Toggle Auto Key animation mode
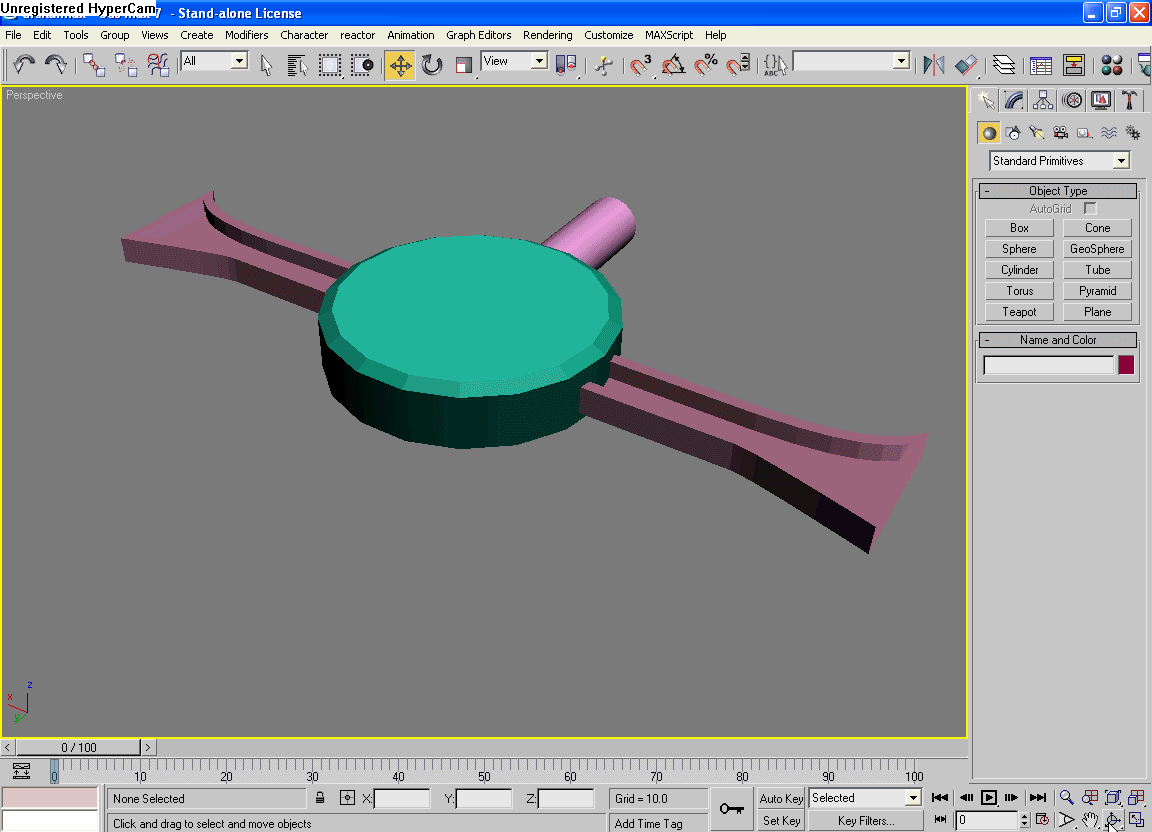The image size is (1152, 832). click(781, 798)
